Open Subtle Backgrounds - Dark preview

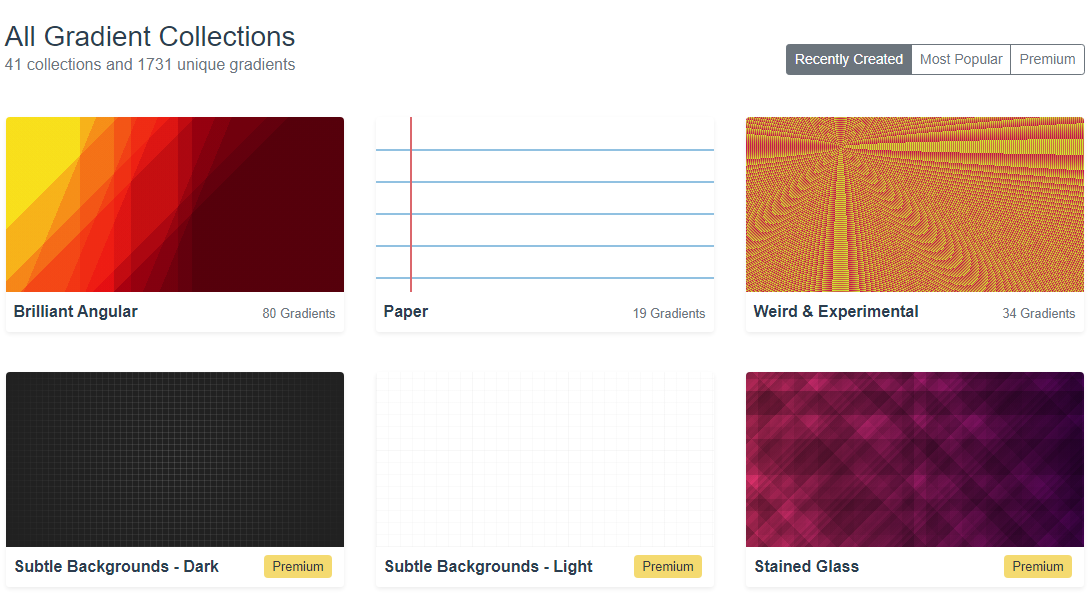(x=175, y=459)
